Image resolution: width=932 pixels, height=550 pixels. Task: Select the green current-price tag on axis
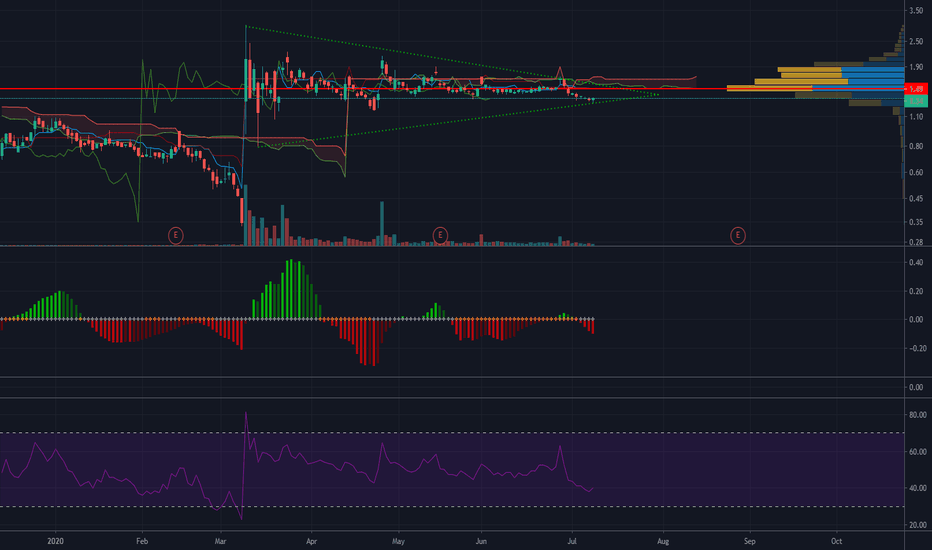[916, 101]
